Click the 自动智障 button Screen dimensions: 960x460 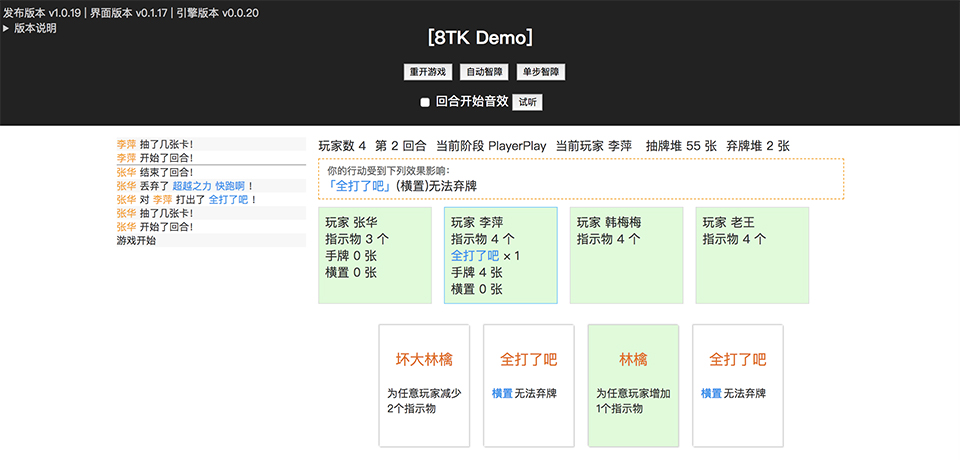click(x=484, y=72)
